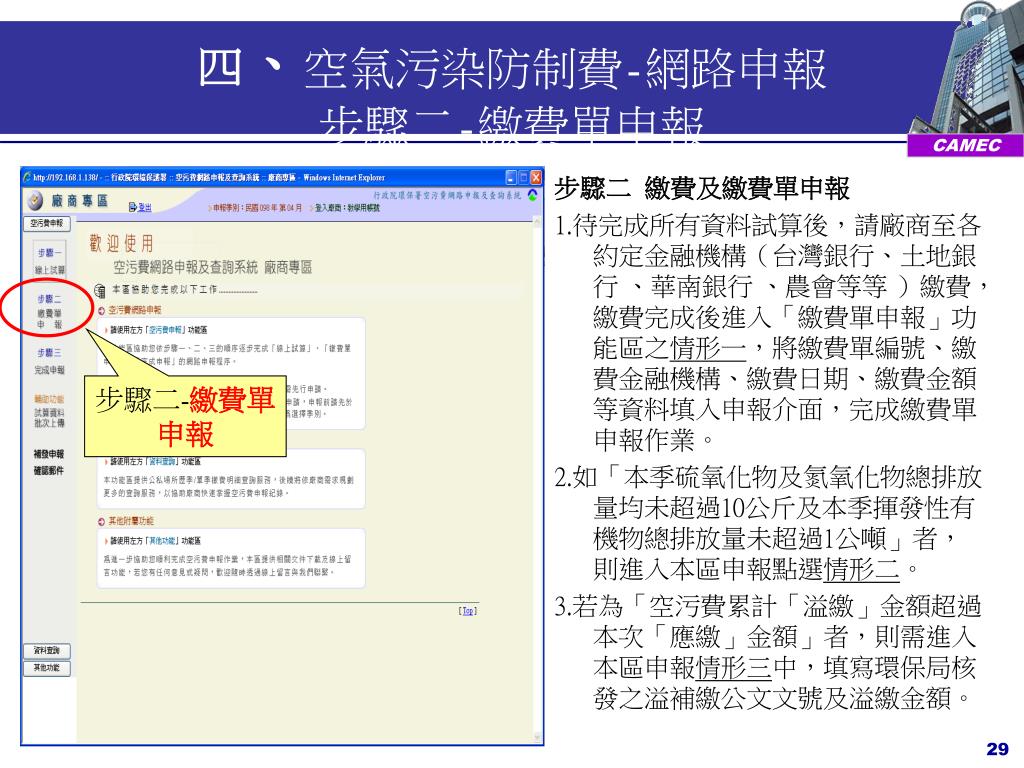This screenshot has height=768, width=1024.
Task: Open 試算資料批次上傳 helper function
Action: pos(50,418)
